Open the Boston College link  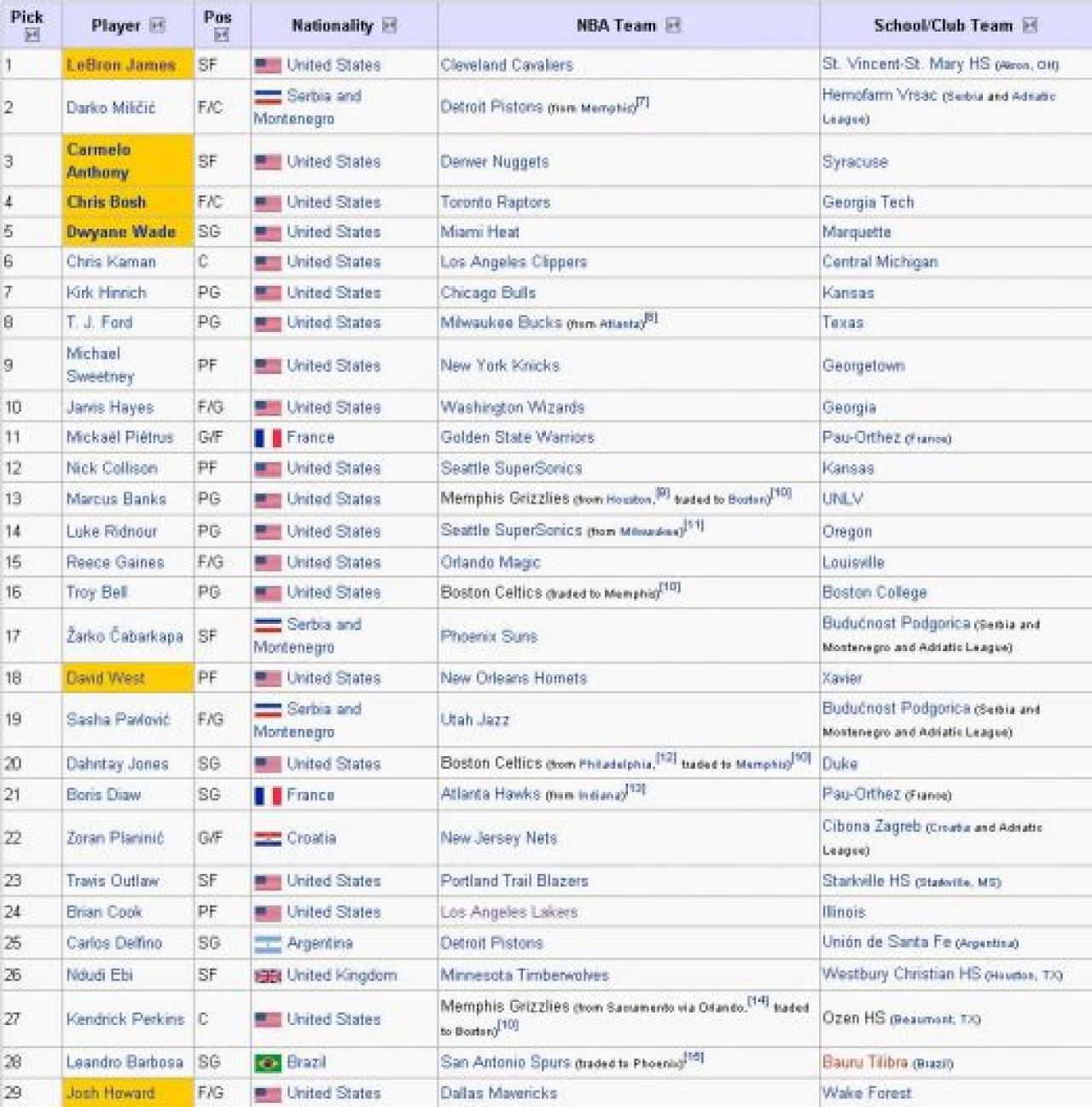[874, 592]
